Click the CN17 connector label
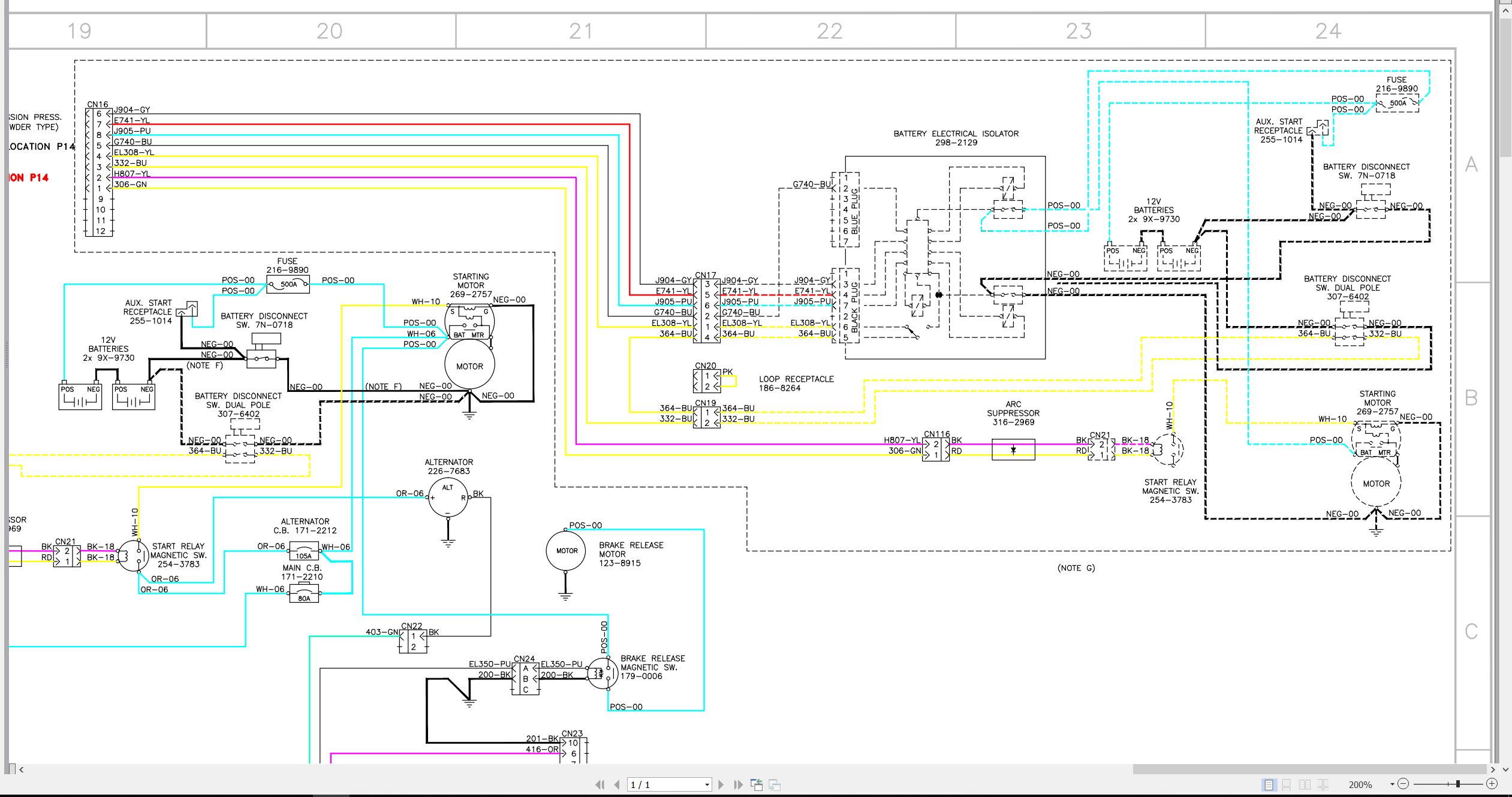This screenshot has height=797, width=1512. tap(705, 275)
